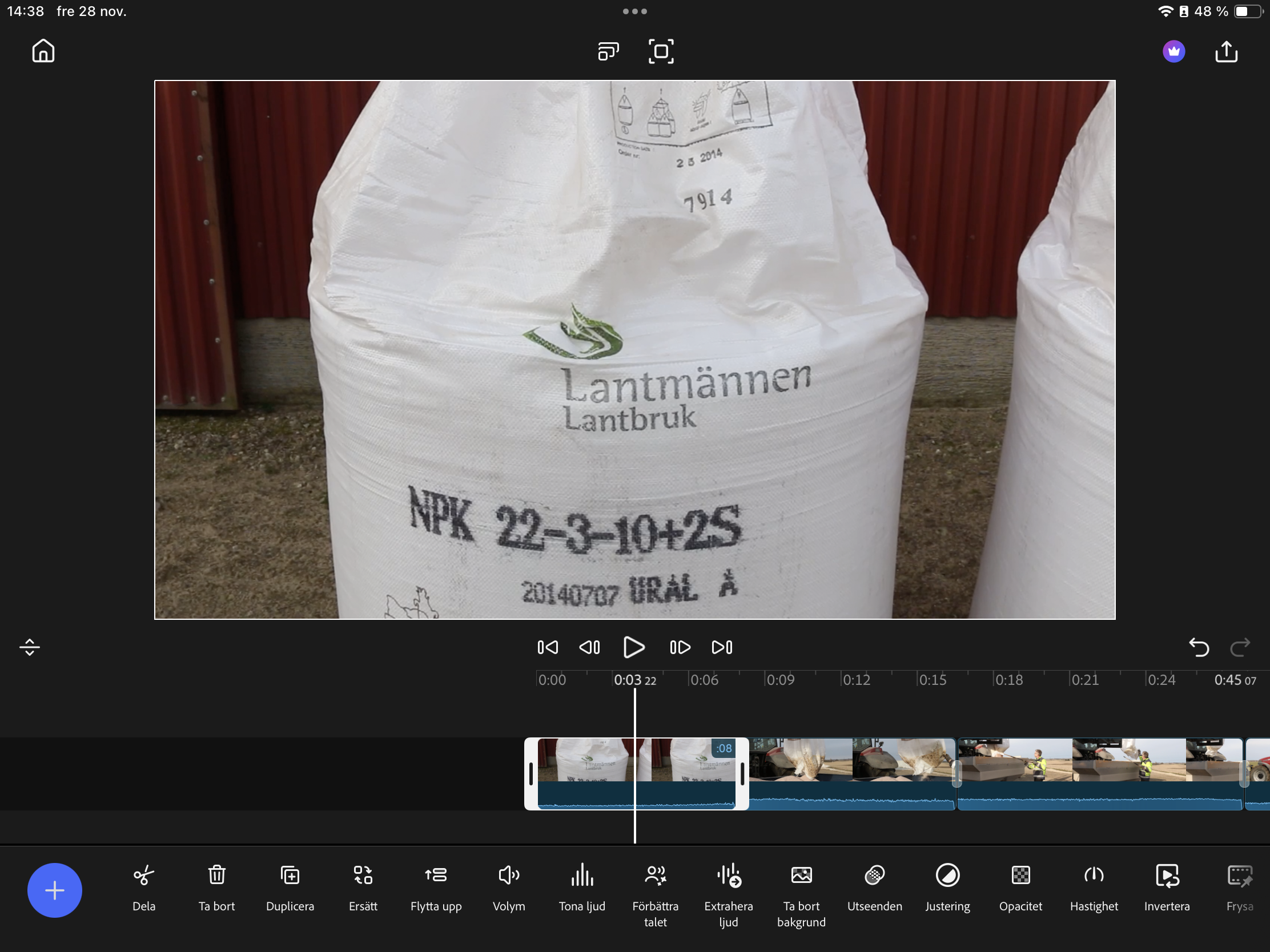
Task: Open the three-dot multitasking menu
Action: click(x=634, y=11)
